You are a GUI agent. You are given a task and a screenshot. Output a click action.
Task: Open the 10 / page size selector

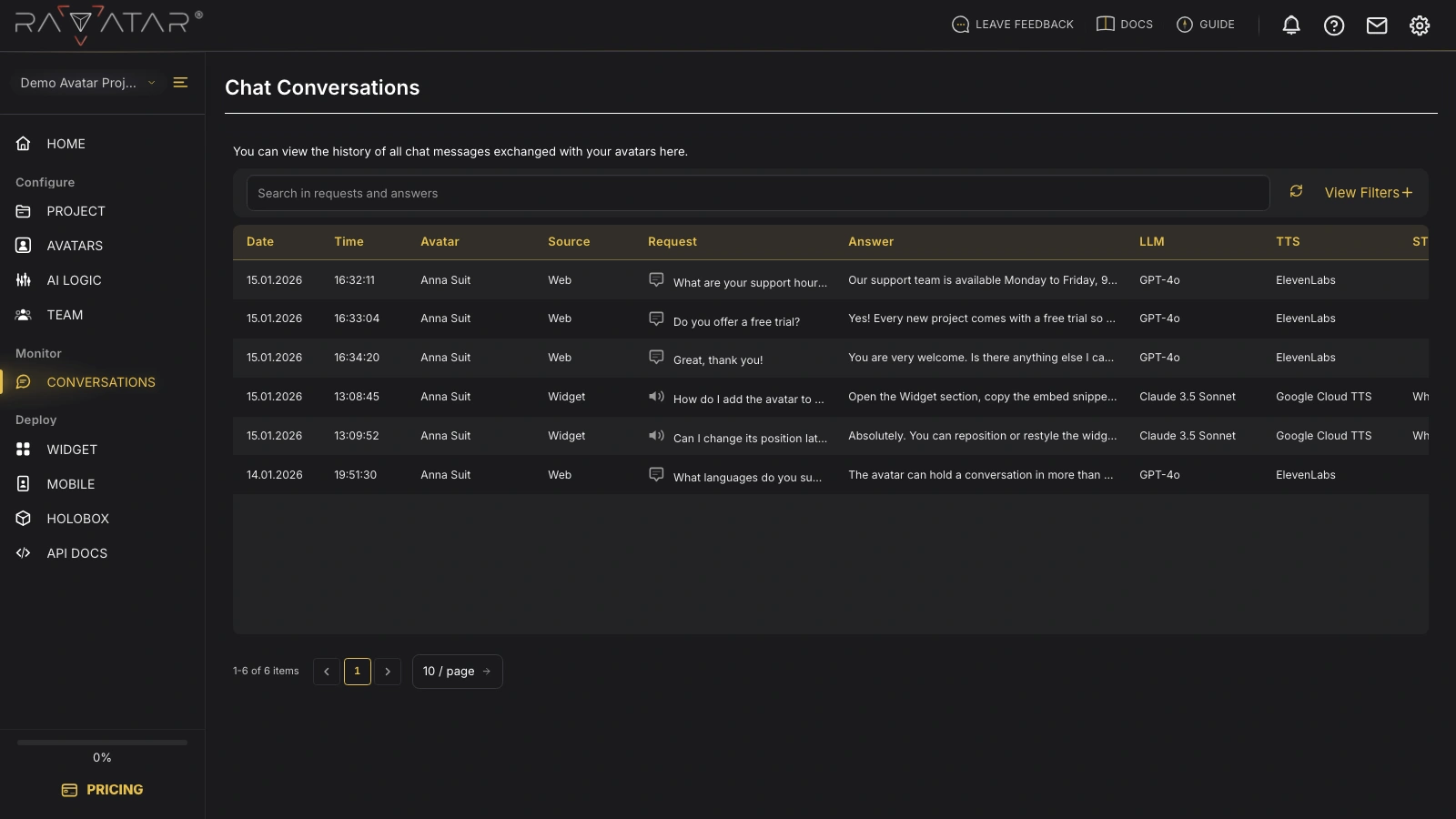[457, 672]
